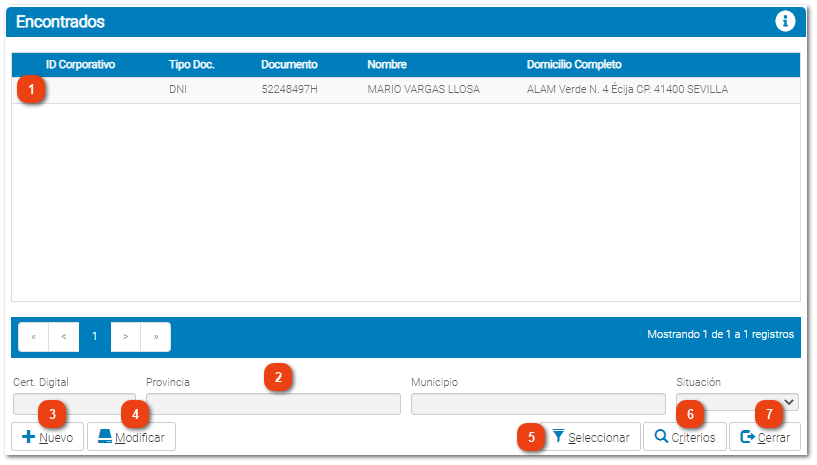Select the DNI cell in the row

tap(178, 89)
